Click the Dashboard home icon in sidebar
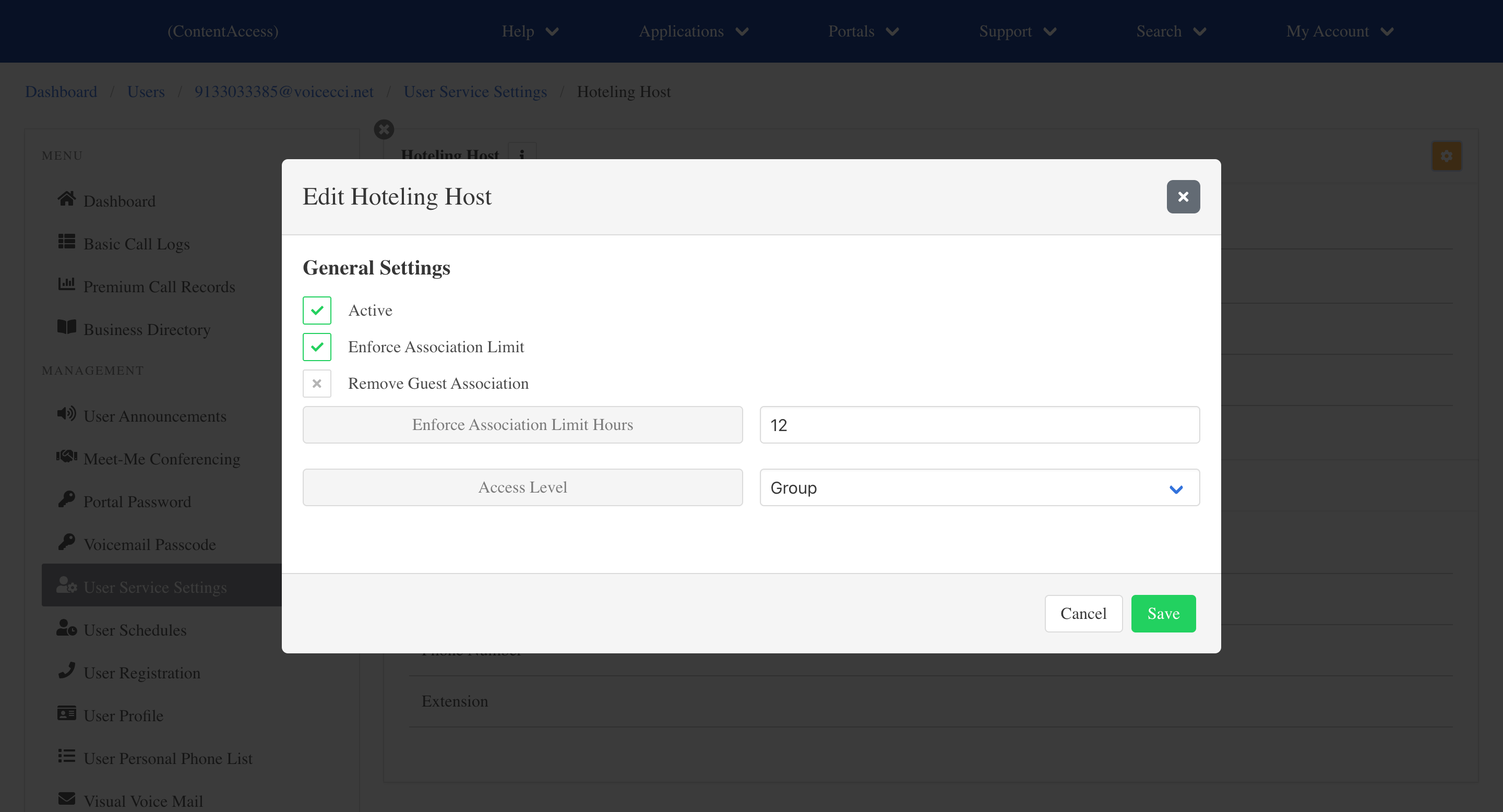 [x=66, y=199]
